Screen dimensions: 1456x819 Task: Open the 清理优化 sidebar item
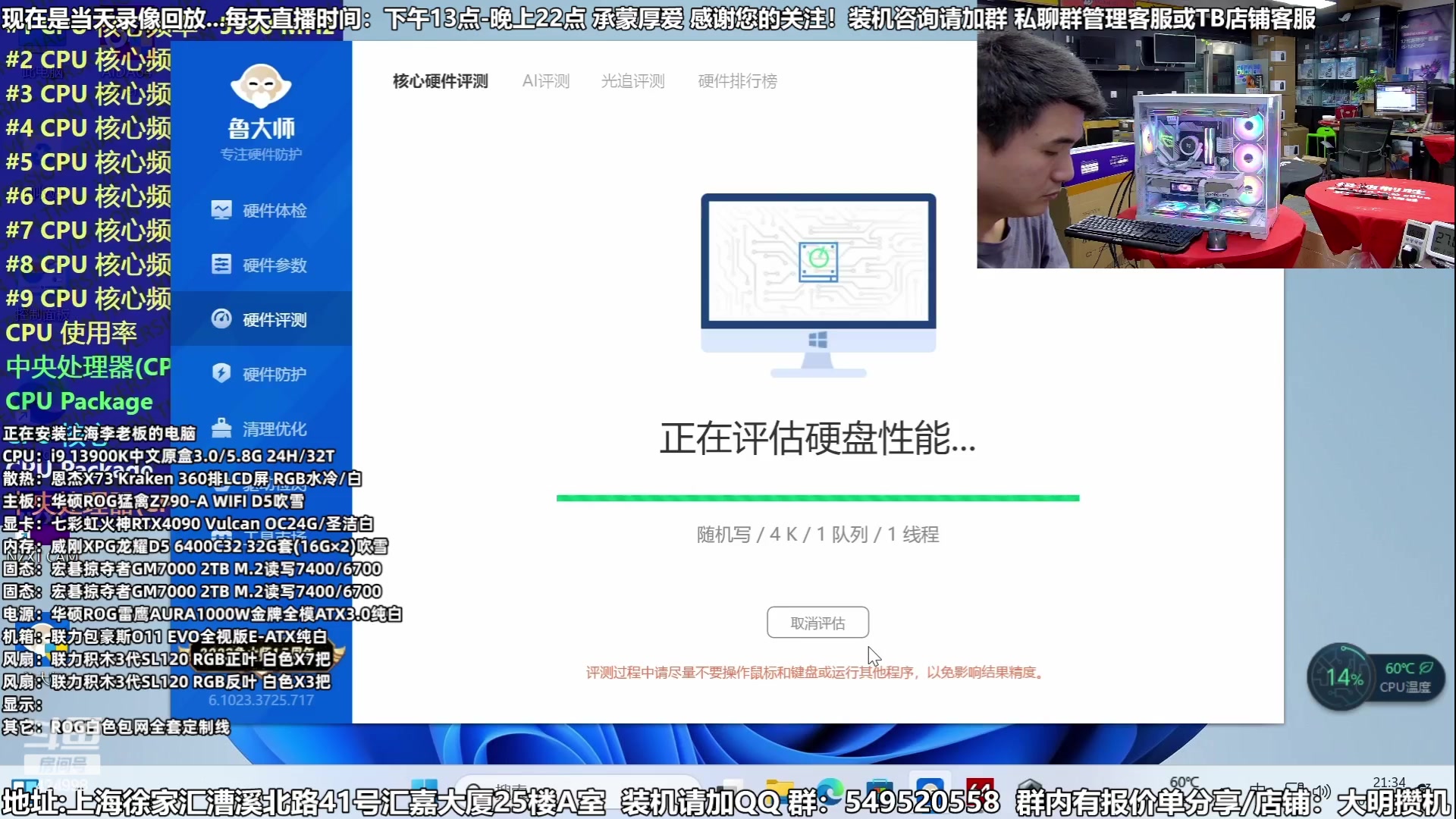[x=261, y=428]
